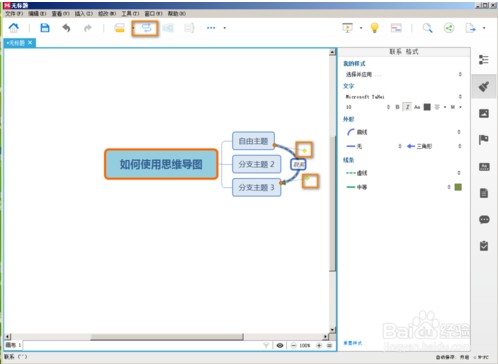Click the yellow topic insert icon
Viewport: 498px width, 364px height.
pos(119,28)
